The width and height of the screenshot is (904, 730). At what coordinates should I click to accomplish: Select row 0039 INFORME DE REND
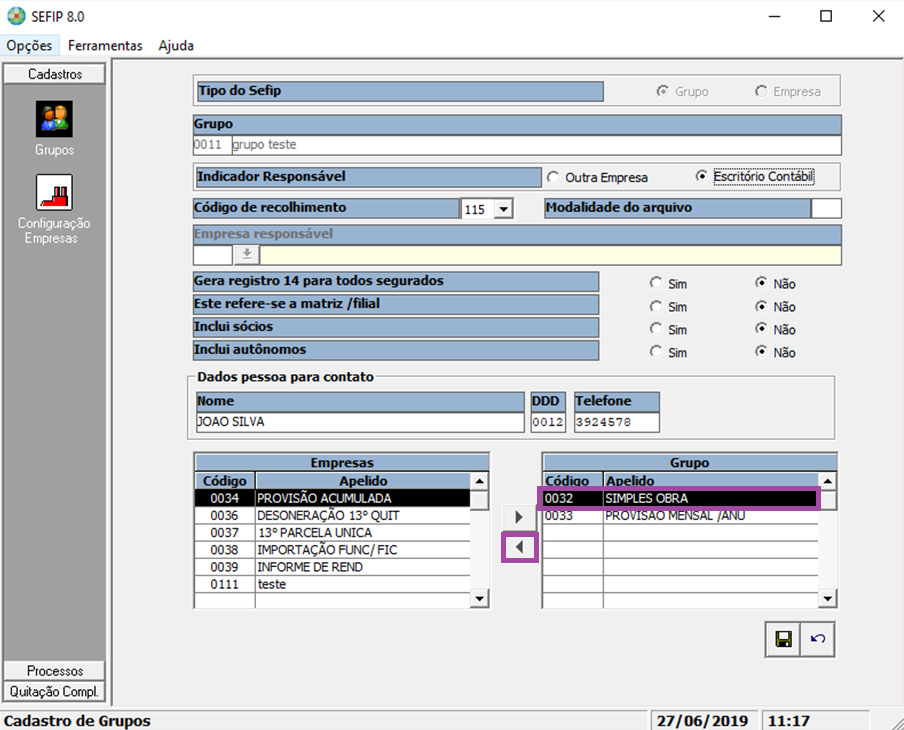point(332,567)
